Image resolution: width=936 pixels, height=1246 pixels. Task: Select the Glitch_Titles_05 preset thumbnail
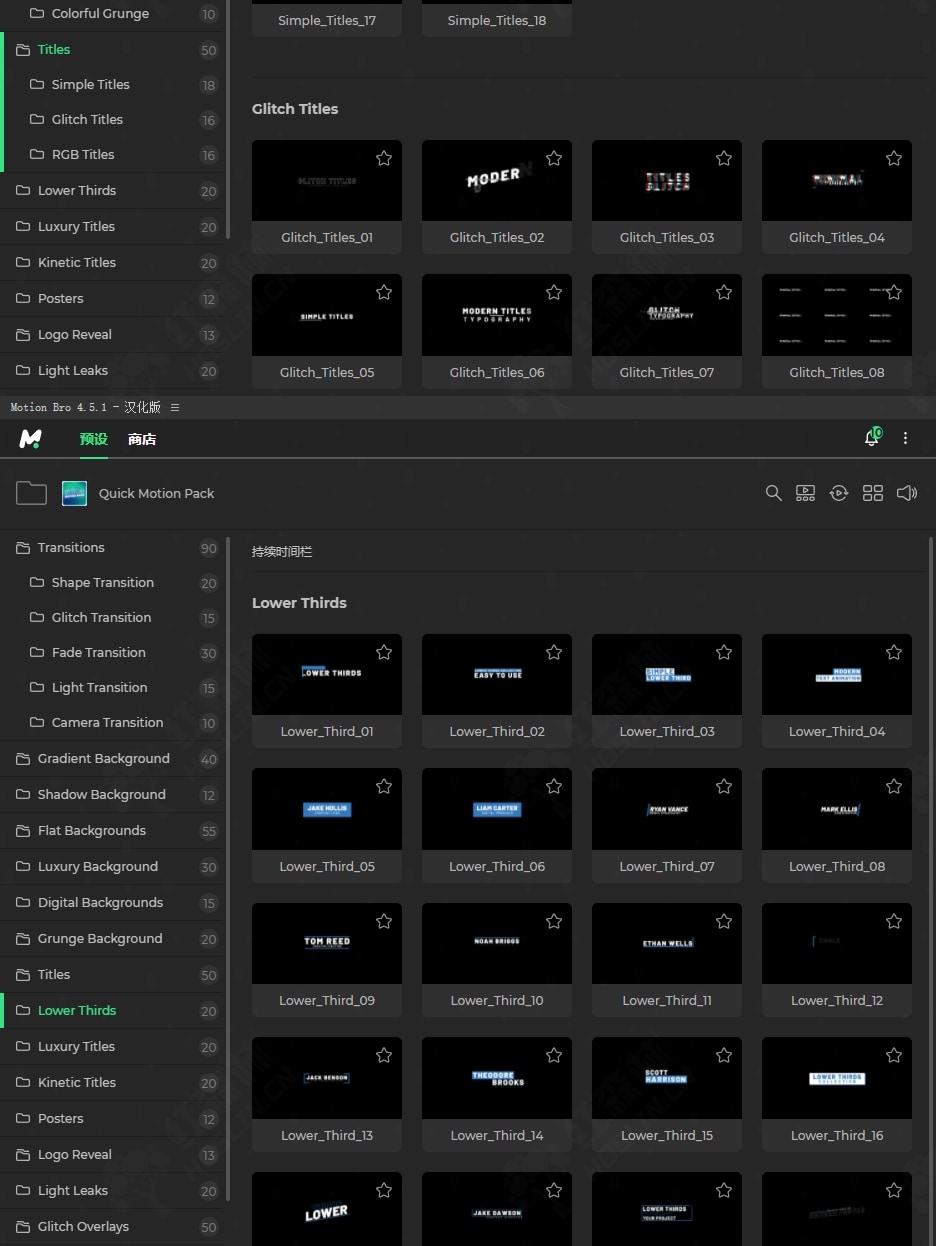[327, 315]
